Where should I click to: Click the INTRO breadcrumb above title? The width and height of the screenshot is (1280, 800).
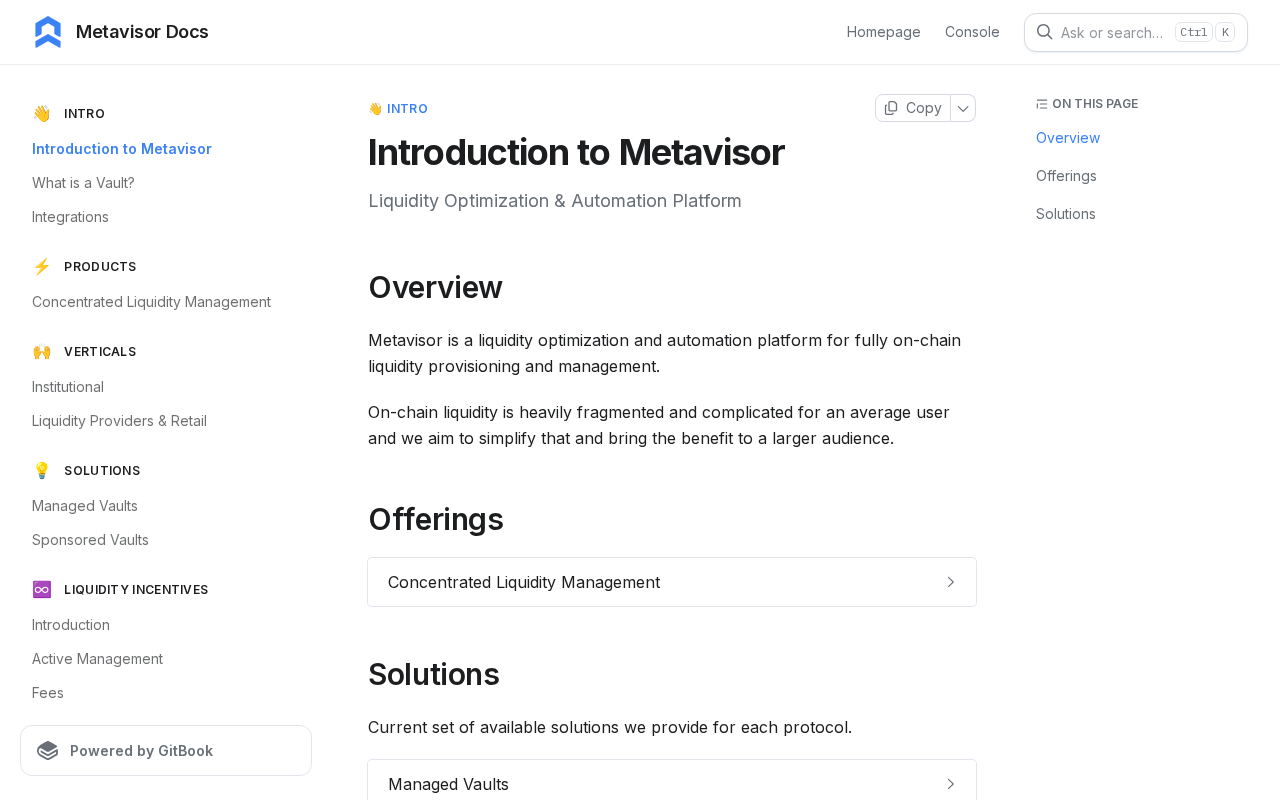pos(398,109)
